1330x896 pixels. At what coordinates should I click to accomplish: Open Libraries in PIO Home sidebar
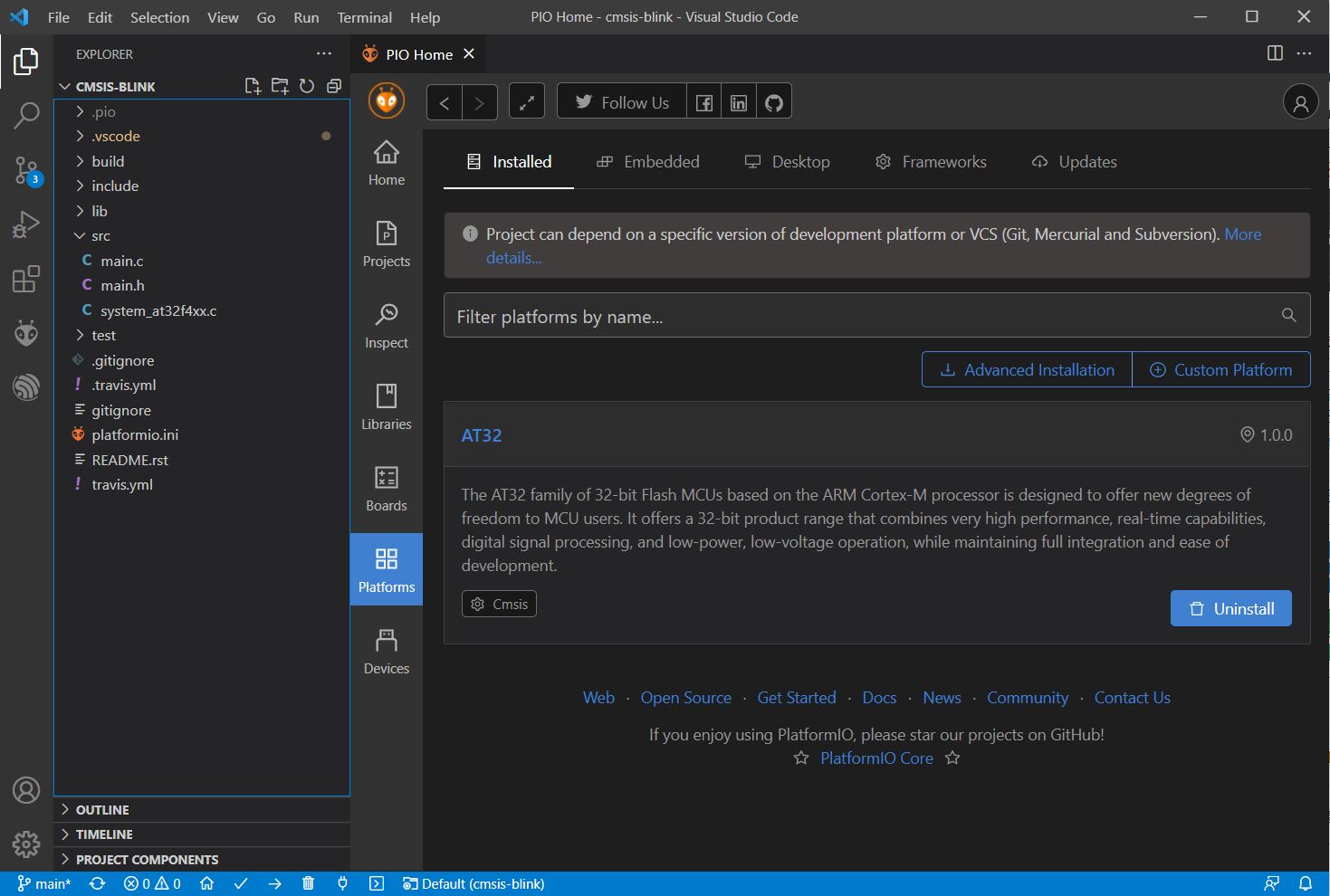tap(387, 407)
